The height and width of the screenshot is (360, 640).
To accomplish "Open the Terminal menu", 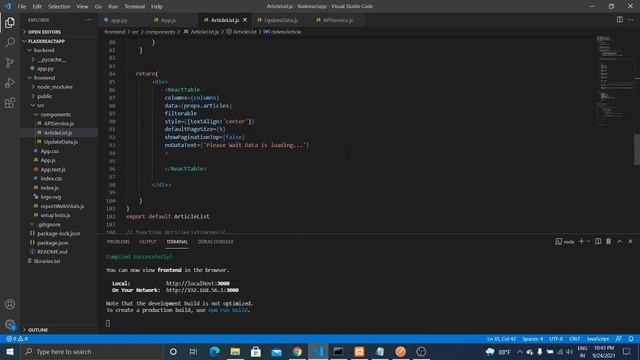I will click(134, 6).
